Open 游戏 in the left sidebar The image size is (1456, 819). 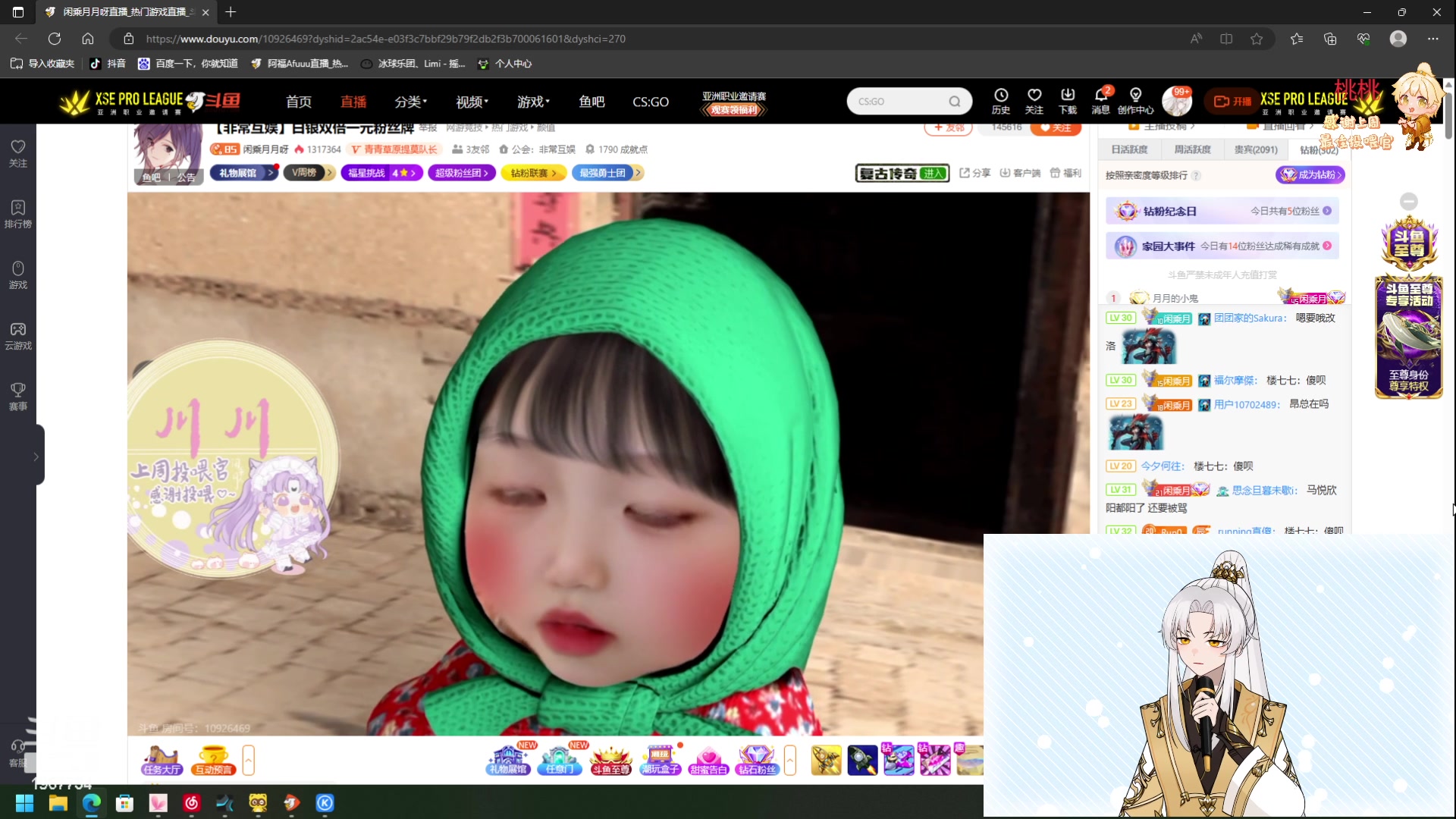18,275
